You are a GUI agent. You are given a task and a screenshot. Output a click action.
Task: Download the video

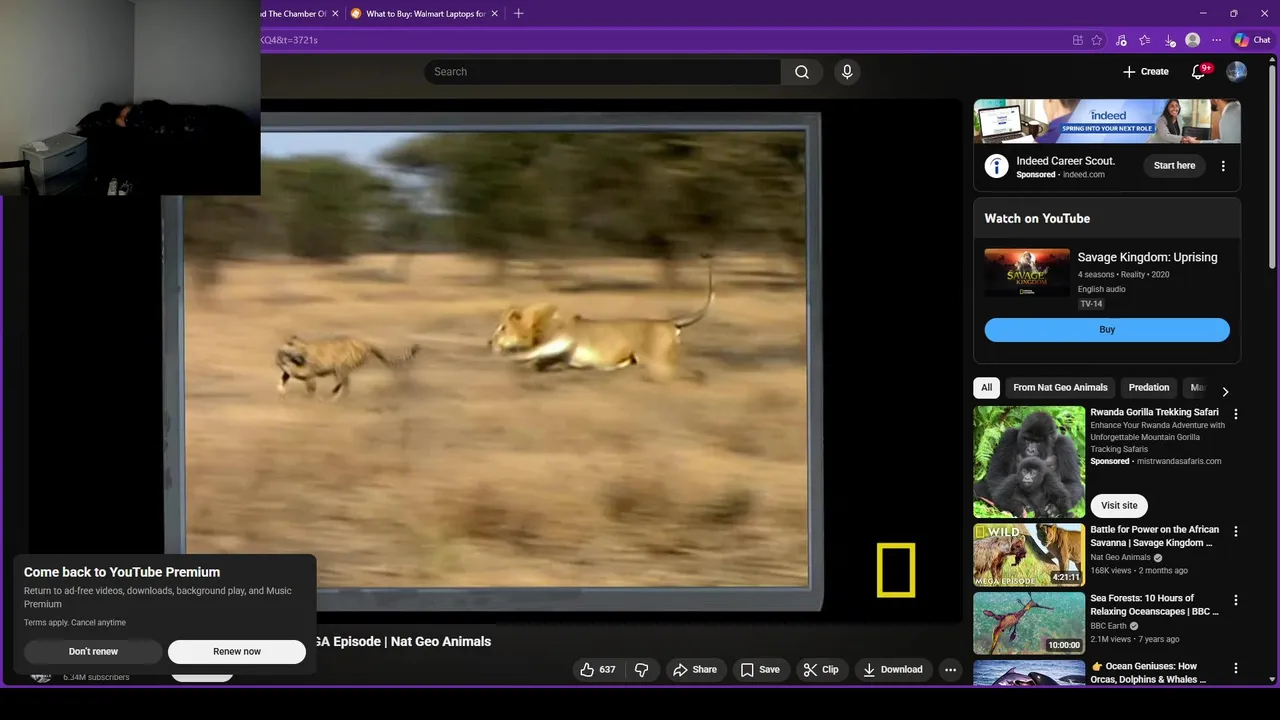(x=893, y=670)
